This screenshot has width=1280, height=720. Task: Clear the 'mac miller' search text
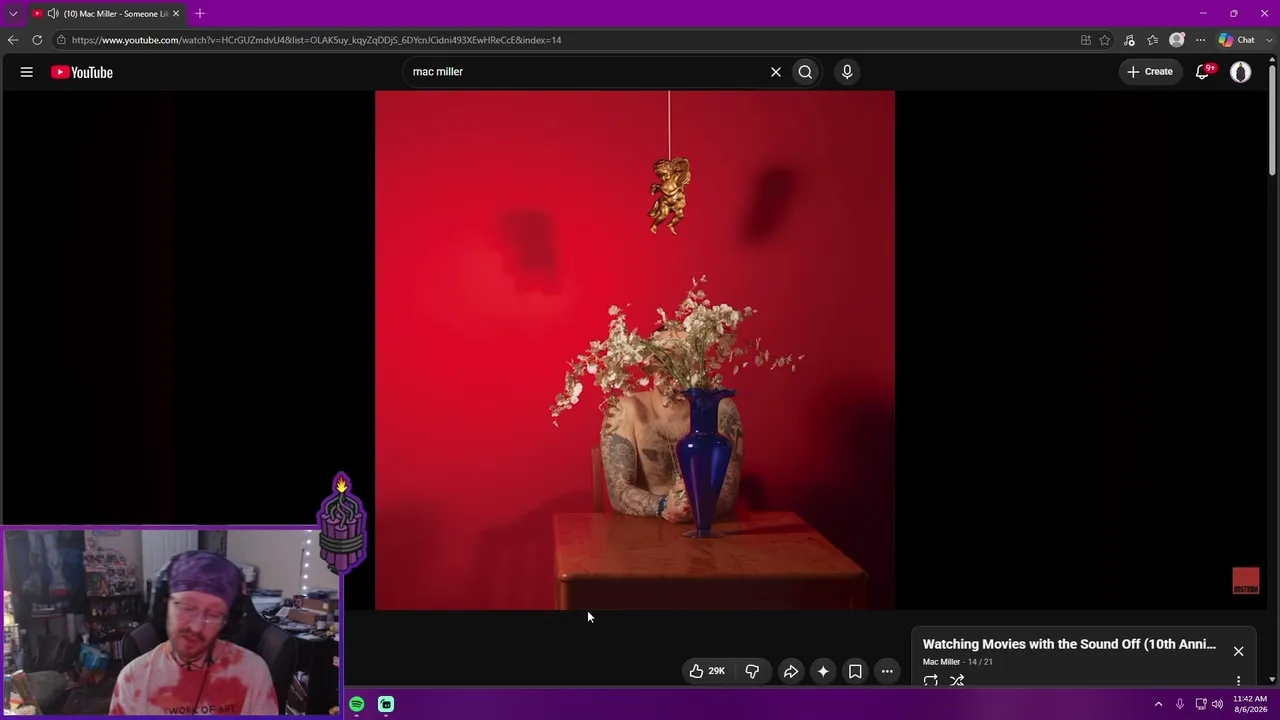click(x=775, y=72)
